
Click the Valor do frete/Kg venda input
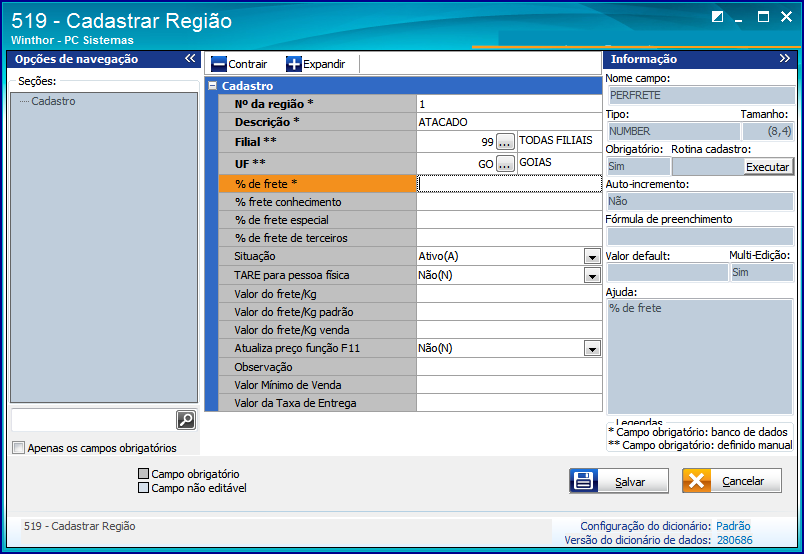(509, 330)
